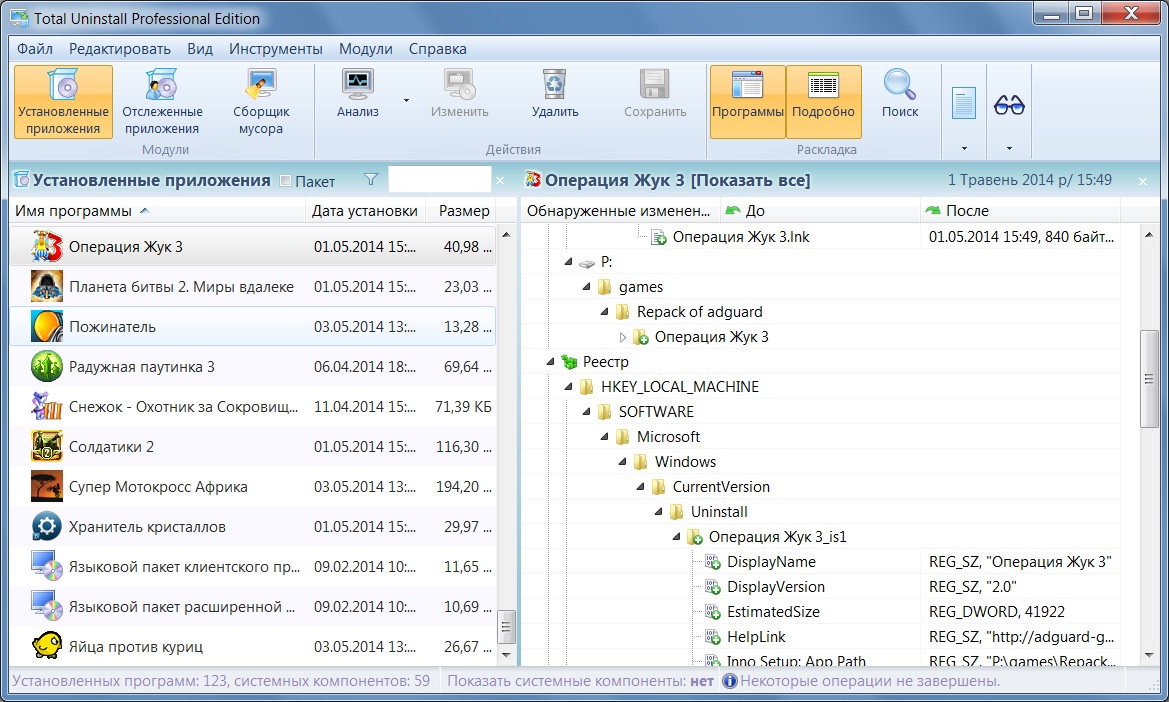
Task: Click the Реестр registry cube icon
Action: [x=570, y=362]
